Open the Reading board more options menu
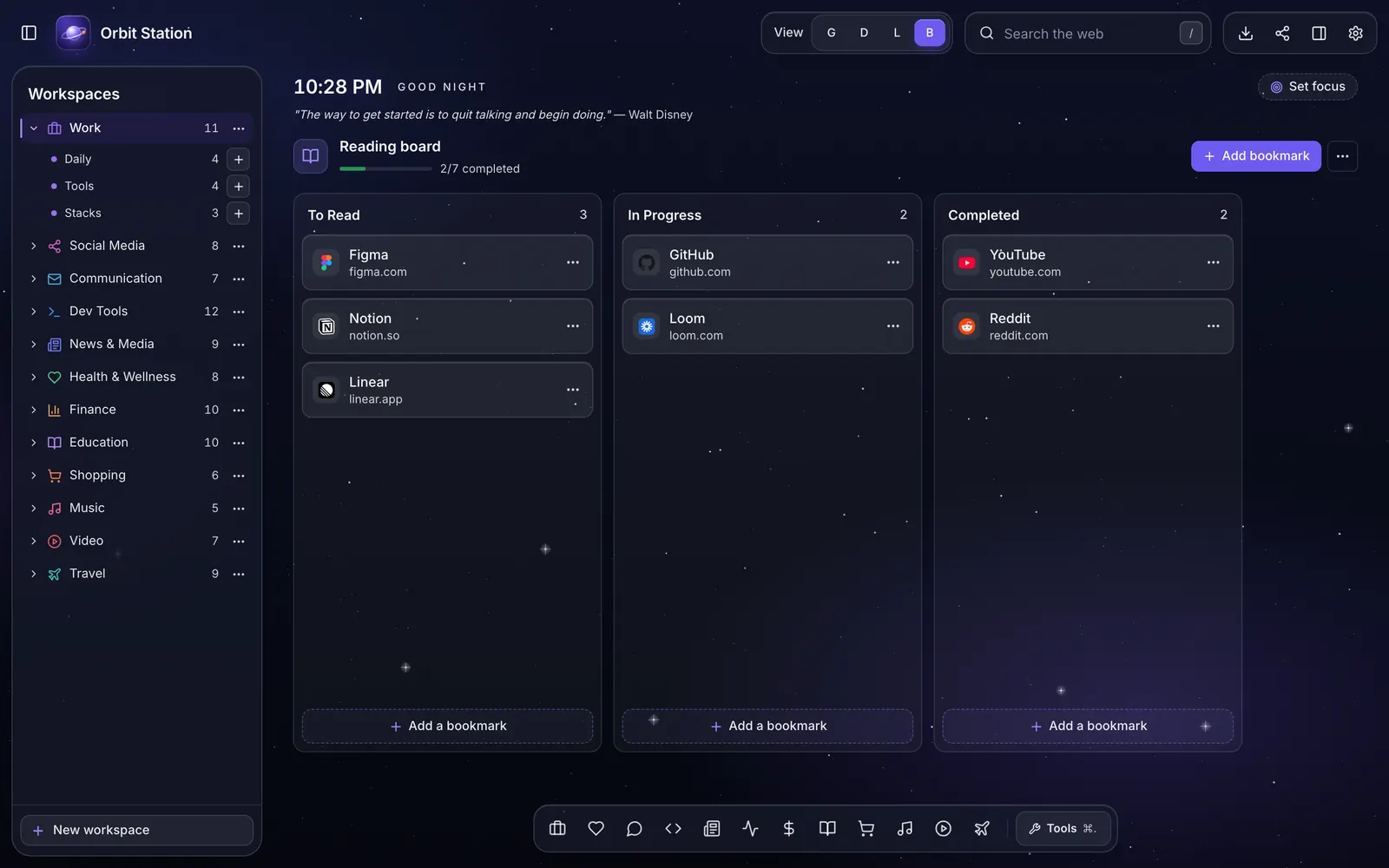Viewport: 1389px width, 868px height. (x=1343, y=156)
